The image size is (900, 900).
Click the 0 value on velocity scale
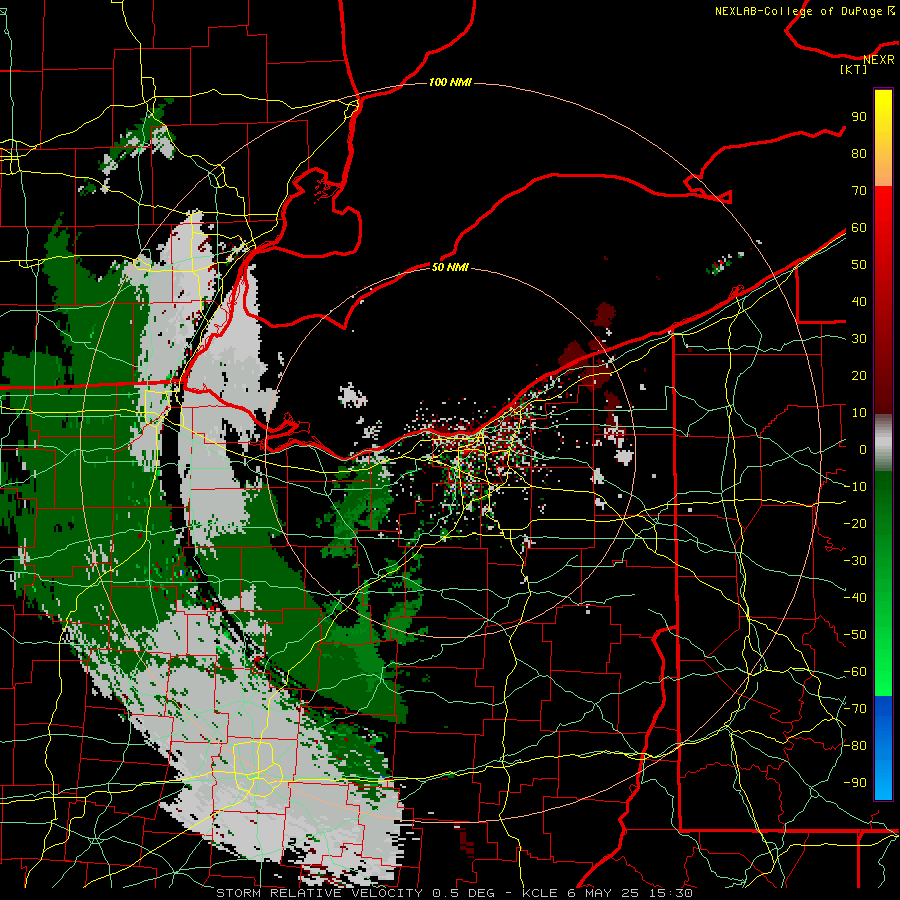pos(863,450)
